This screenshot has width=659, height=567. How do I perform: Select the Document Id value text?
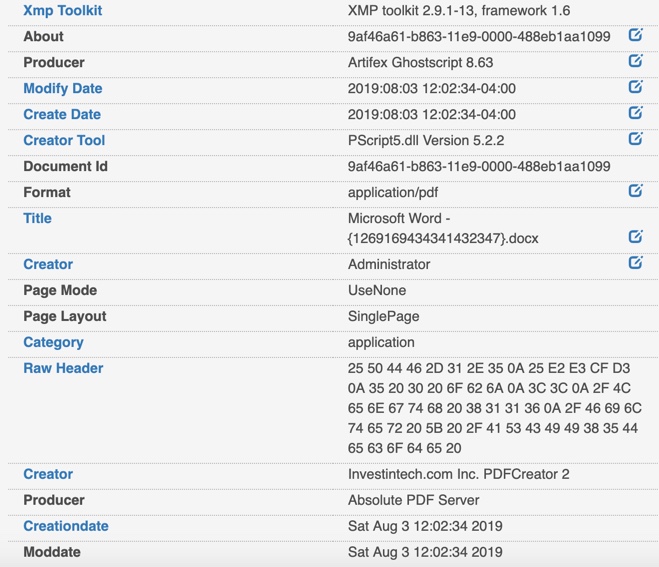[479, 166]
